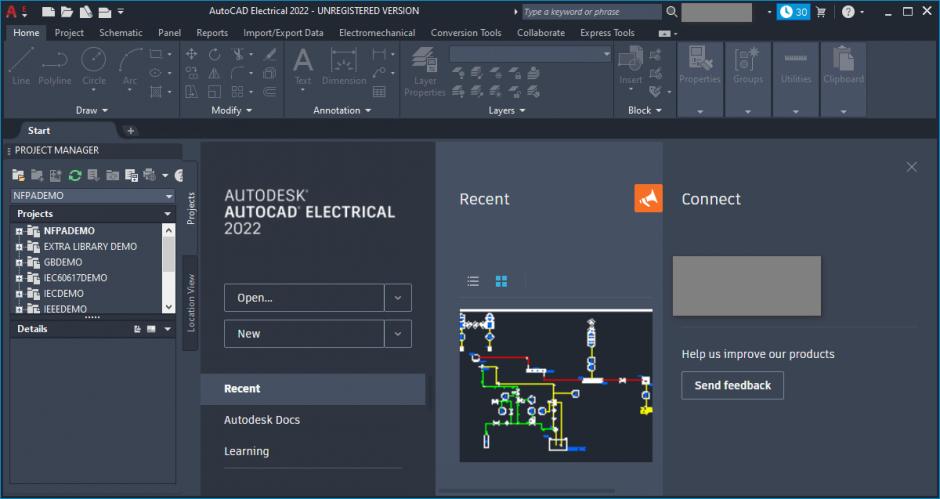Open the NFPADEMO project selector dropdown

pos(168,196)
